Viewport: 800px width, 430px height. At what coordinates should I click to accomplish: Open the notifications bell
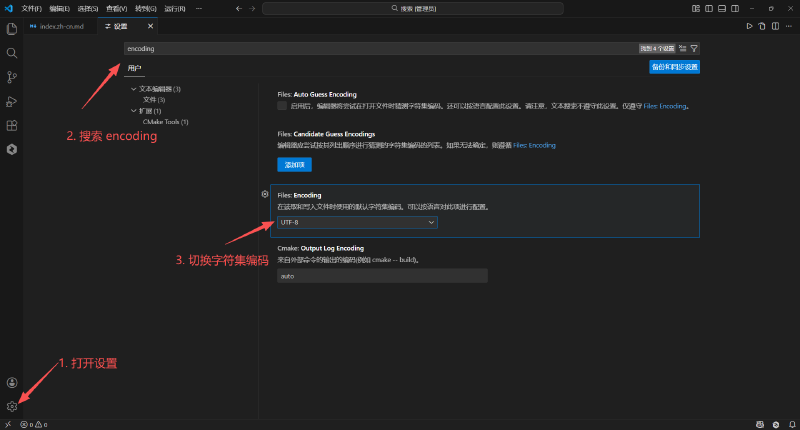coord(792,424)
